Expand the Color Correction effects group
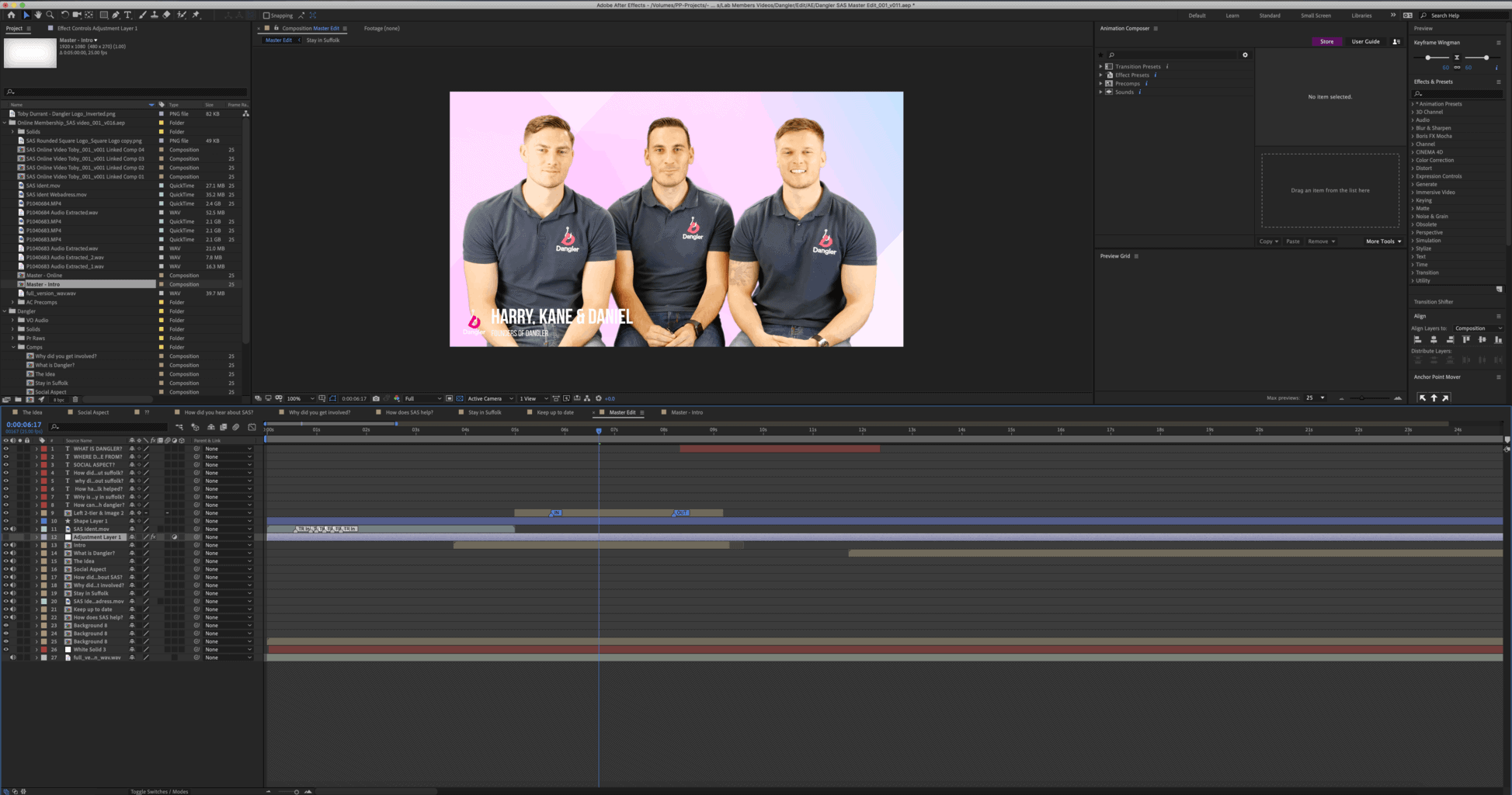Viewport: 1512px width, 795px height. [1413, 160]
